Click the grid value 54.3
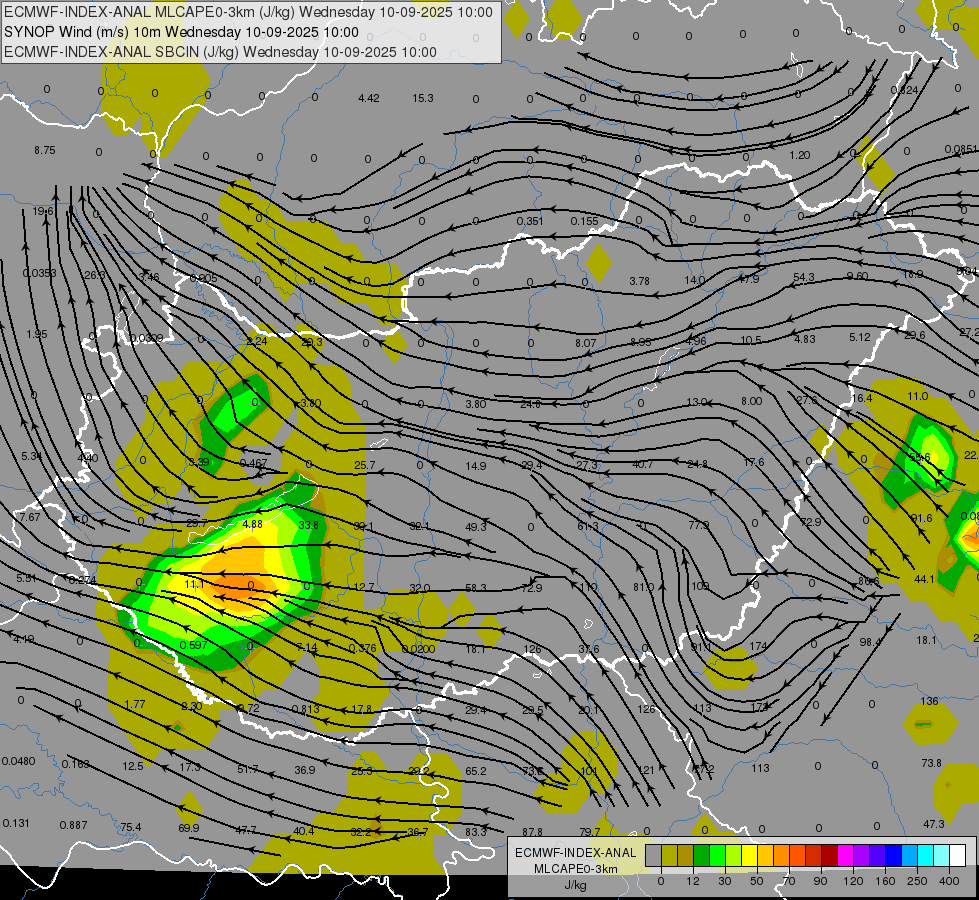This screenshot has width=979, height=900. 804,277
